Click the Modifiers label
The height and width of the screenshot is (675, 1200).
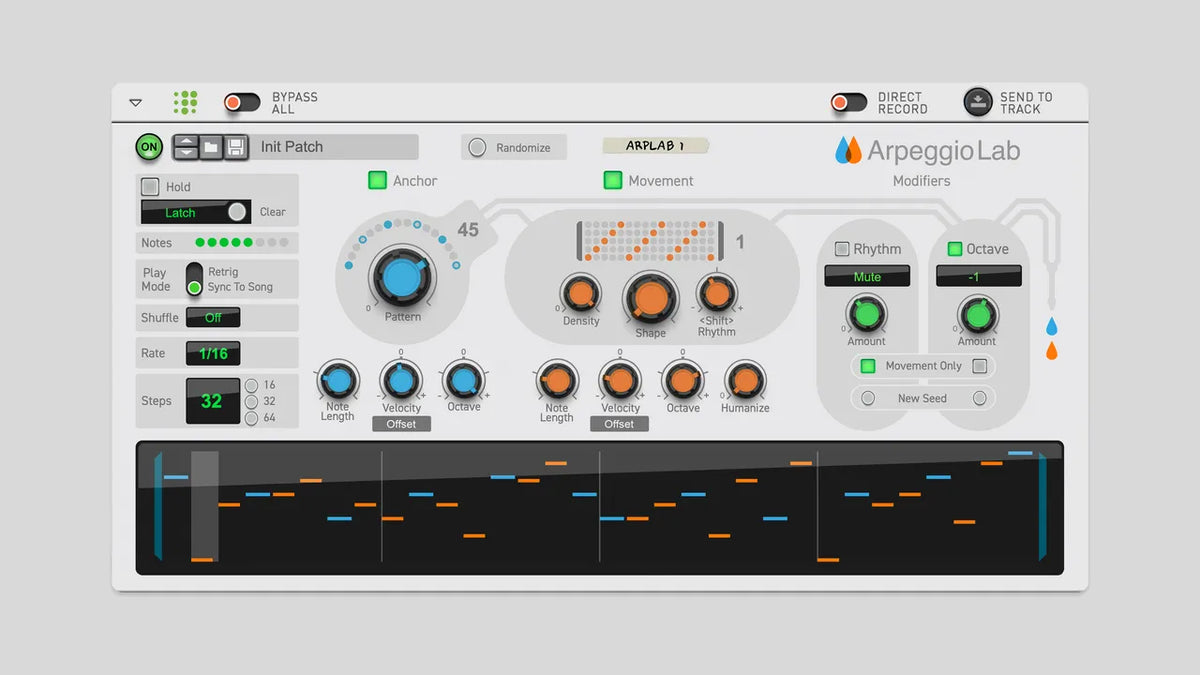(x=922, y=181)
